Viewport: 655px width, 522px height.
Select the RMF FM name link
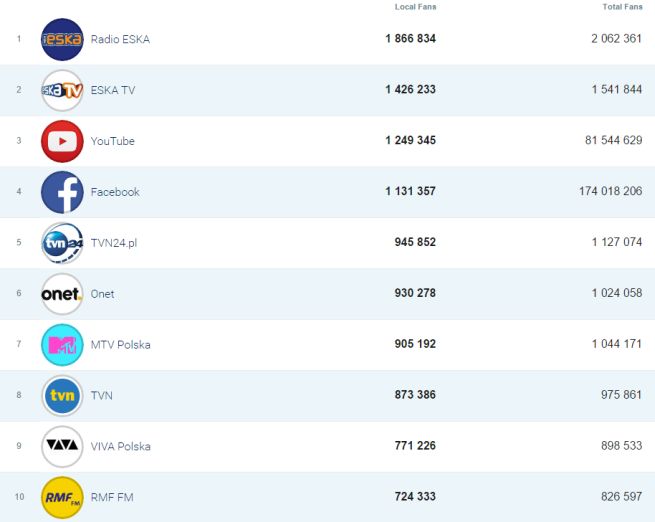[112, 497]
